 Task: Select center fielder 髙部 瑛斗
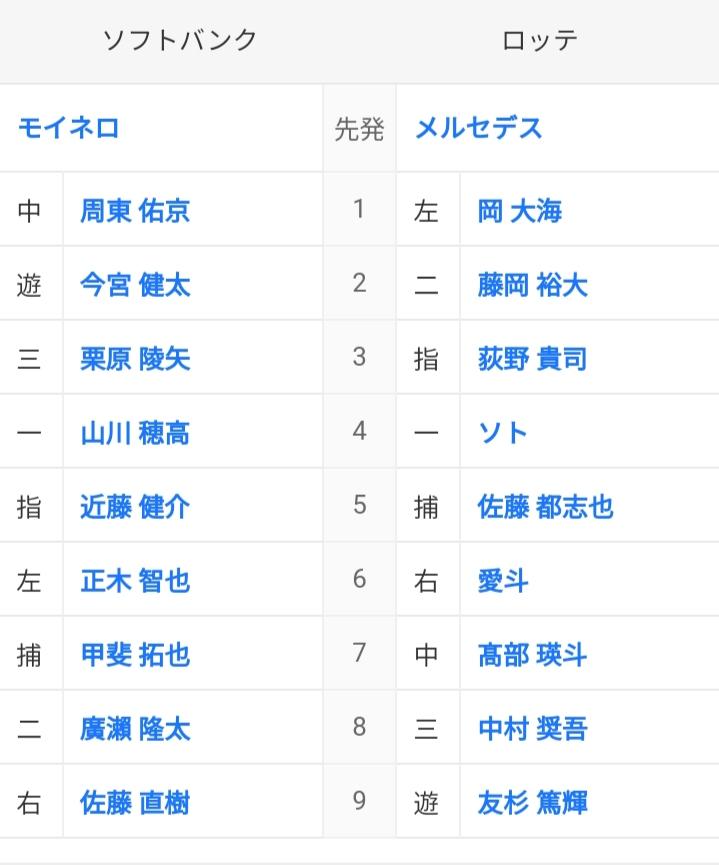pos(532,654)
